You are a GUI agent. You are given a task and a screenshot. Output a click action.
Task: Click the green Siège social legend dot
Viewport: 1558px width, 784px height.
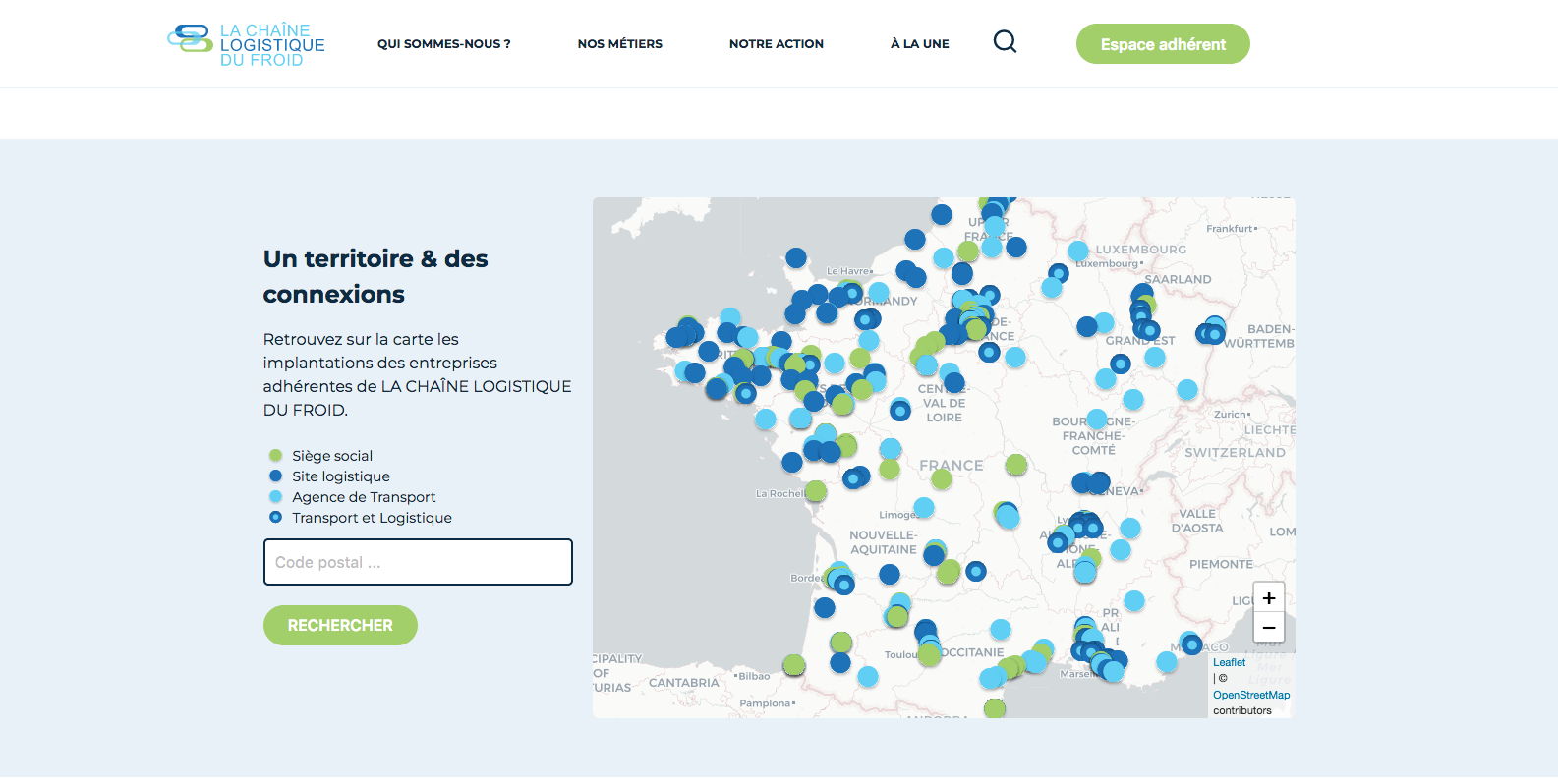tap(275, 456)
